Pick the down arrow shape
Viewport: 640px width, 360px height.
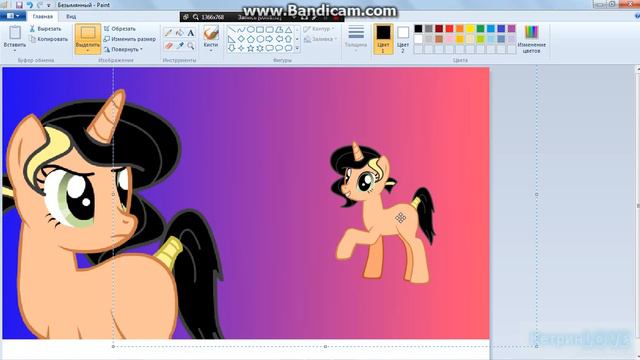pos(231,48)
